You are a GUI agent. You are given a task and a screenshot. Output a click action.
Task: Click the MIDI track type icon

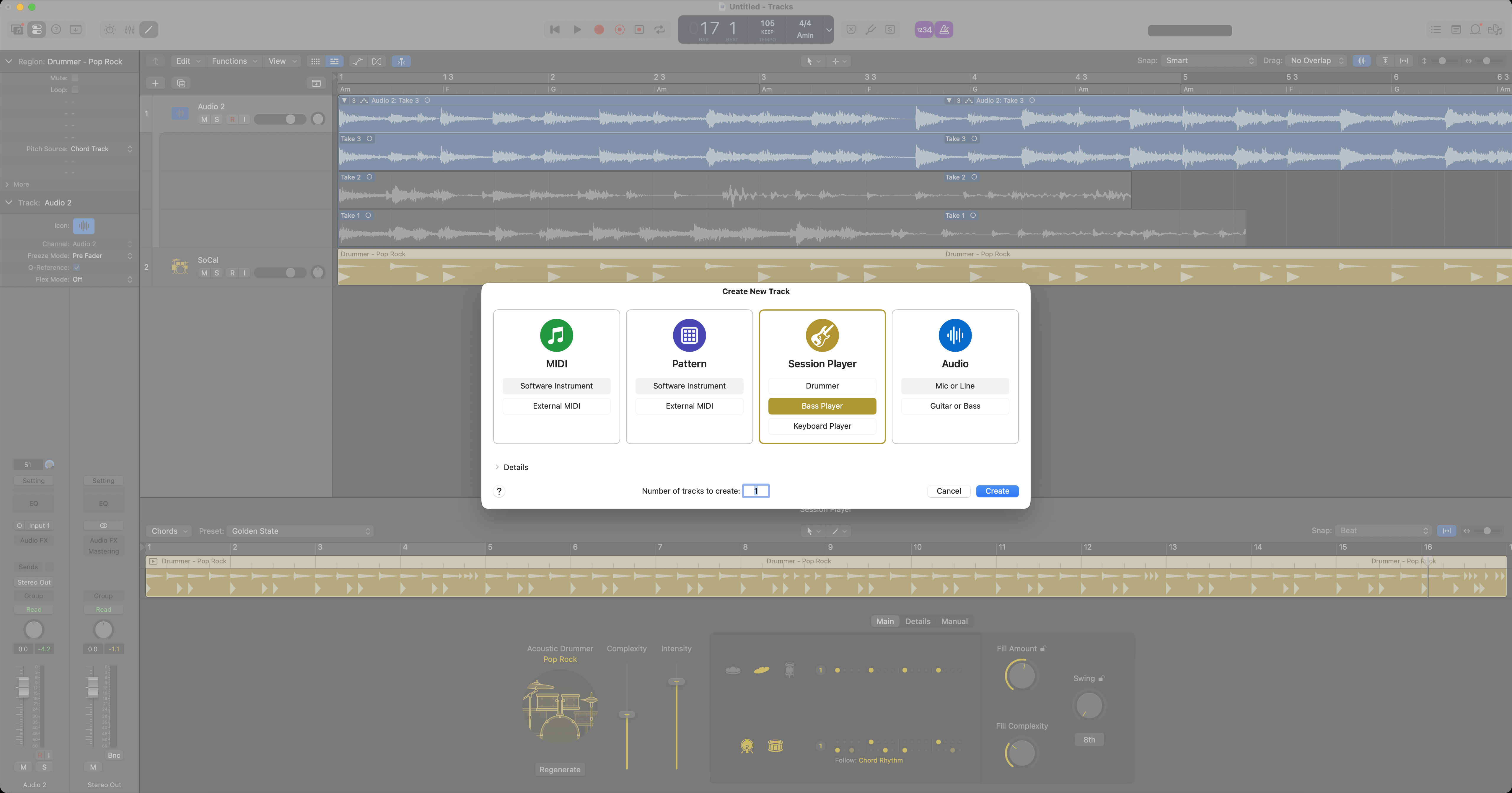[556, 335]
